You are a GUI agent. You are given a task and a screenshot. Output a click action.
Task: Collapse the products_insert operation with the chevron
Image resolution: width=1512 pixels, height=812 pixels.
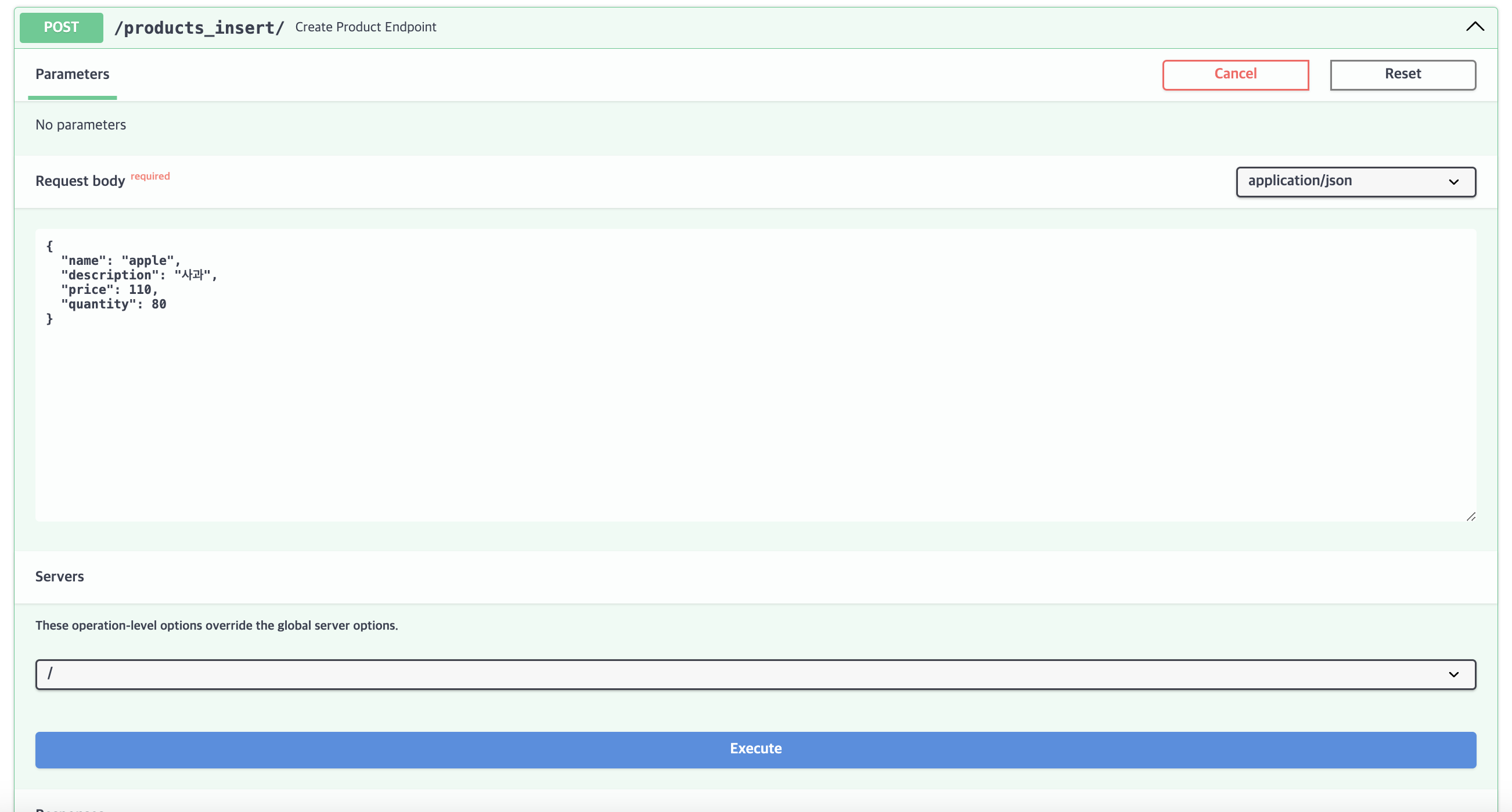coord(1474,27)
